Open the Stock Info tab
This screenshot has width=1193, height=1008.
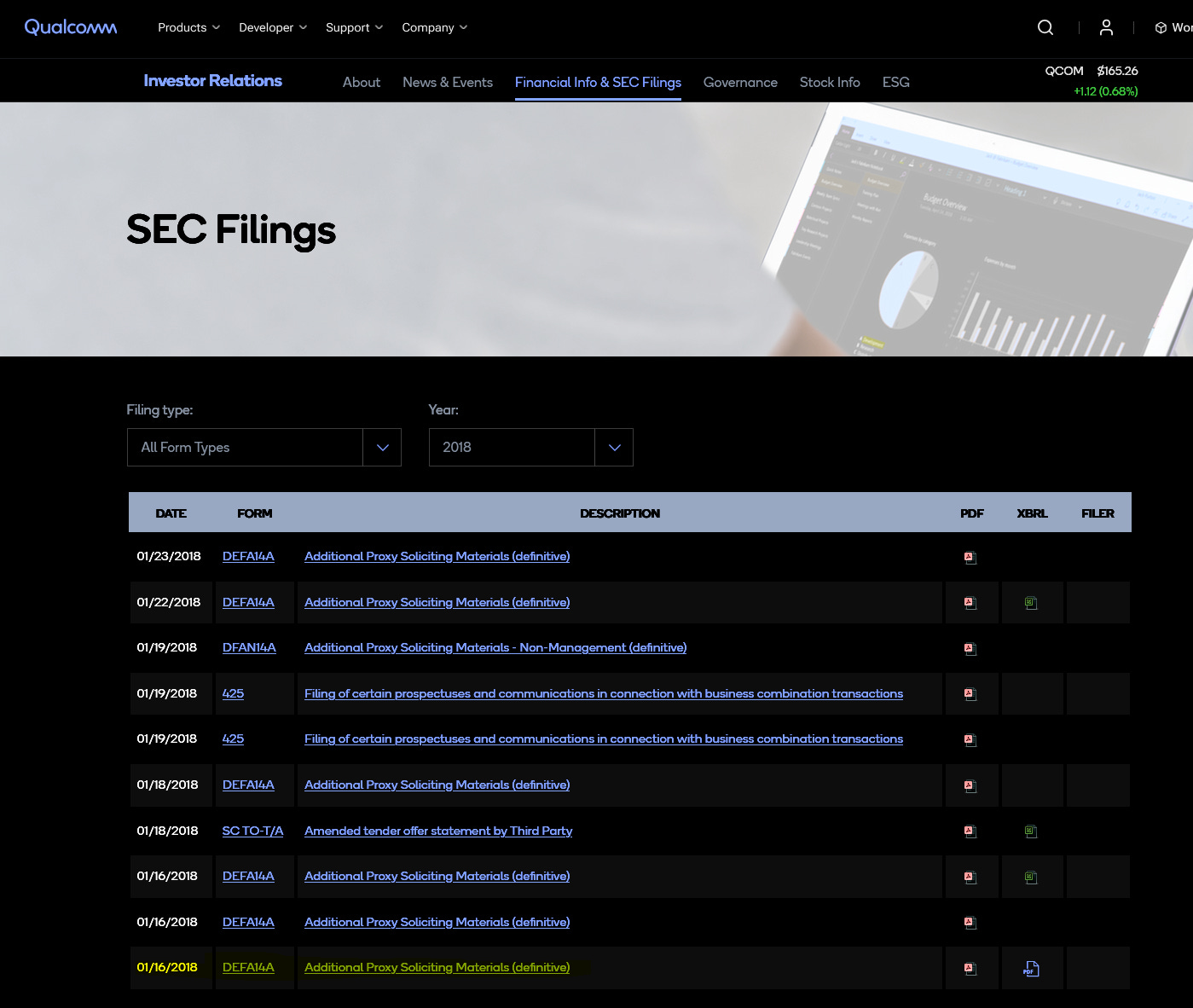830,83
